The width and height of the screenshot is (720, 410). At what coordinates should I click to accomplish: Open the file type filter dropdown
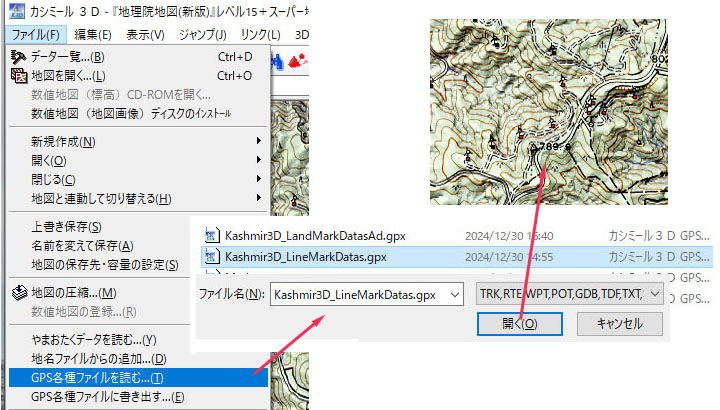pyautogui.click(x=654, y=295)
